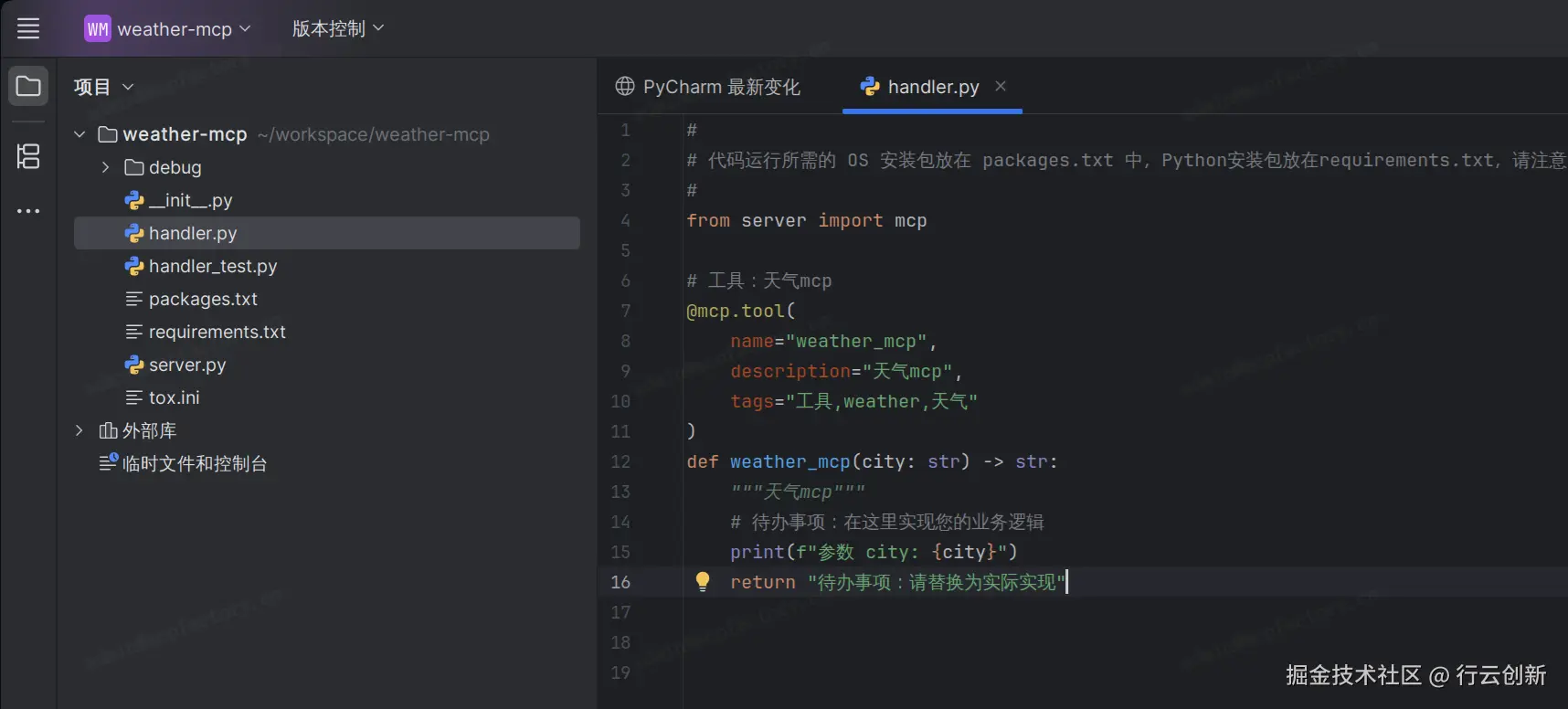Expand the 外部库 node

(x=79, y=430)
